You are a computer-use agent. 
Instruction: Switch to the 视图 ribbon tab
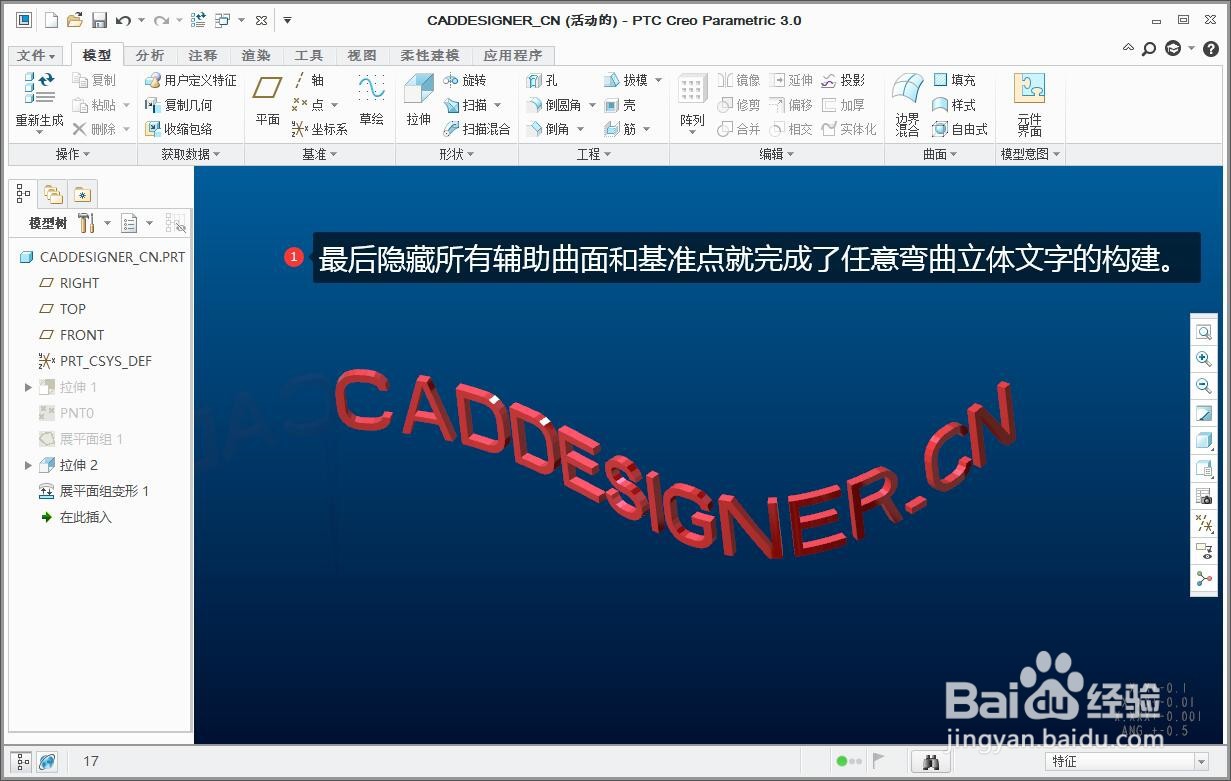click(362, 56)
